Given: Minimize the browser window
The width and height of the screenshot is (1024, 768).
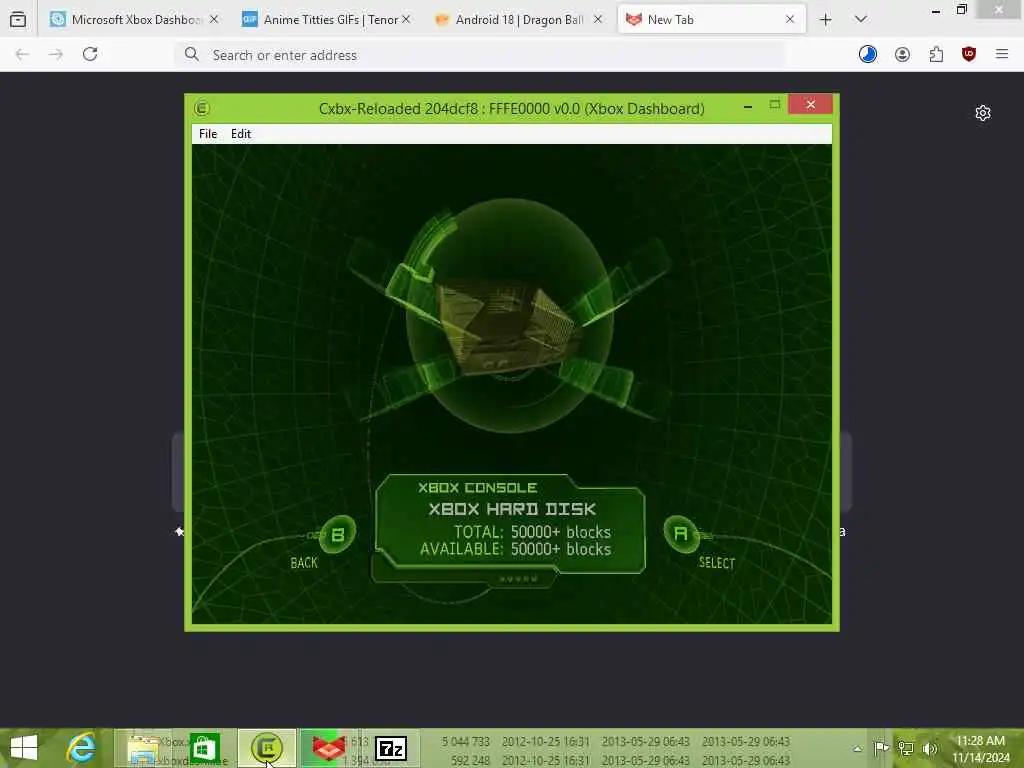Looking at the screenshot, I should coord(936,10).
